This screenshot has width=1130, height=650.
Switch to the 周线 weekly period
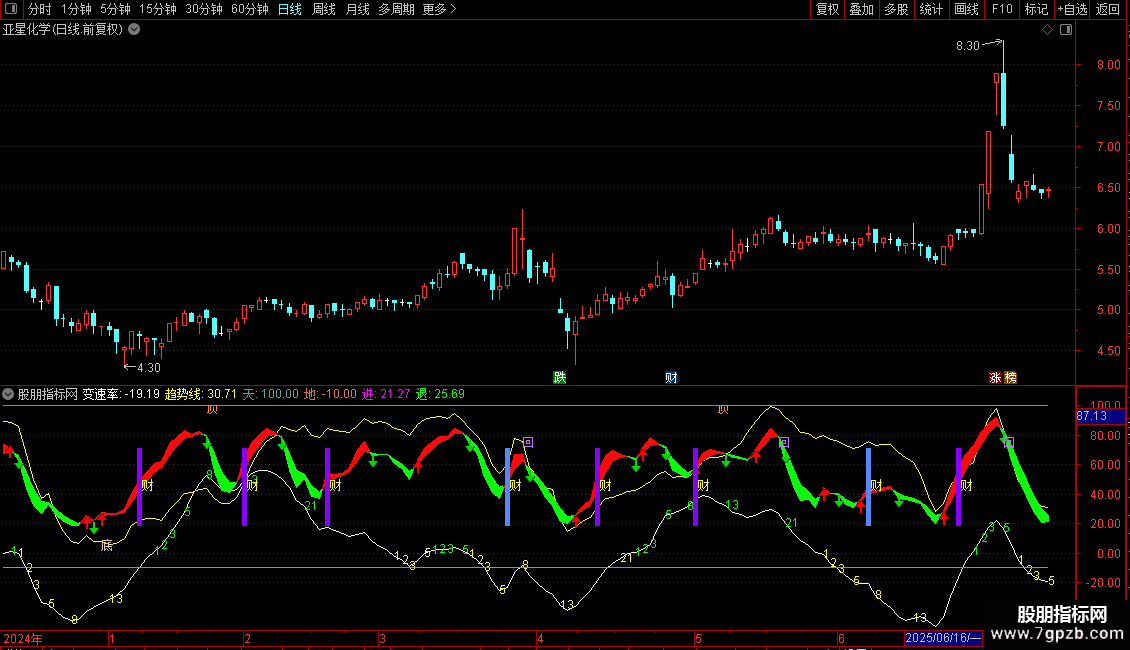323,9
